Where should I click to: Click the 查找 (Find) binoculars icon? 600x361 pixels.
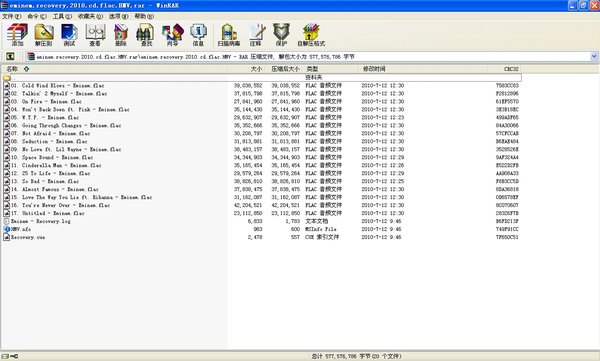pyautogui.click(x=146, y=34)
